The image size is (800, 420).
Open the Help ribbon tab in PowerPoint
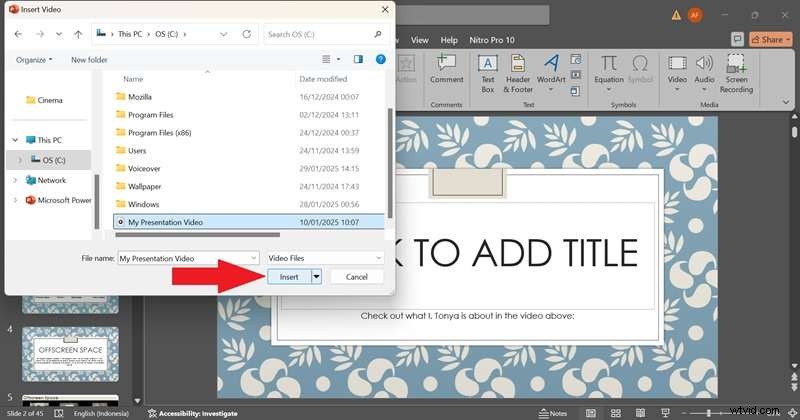coord(449,40)
